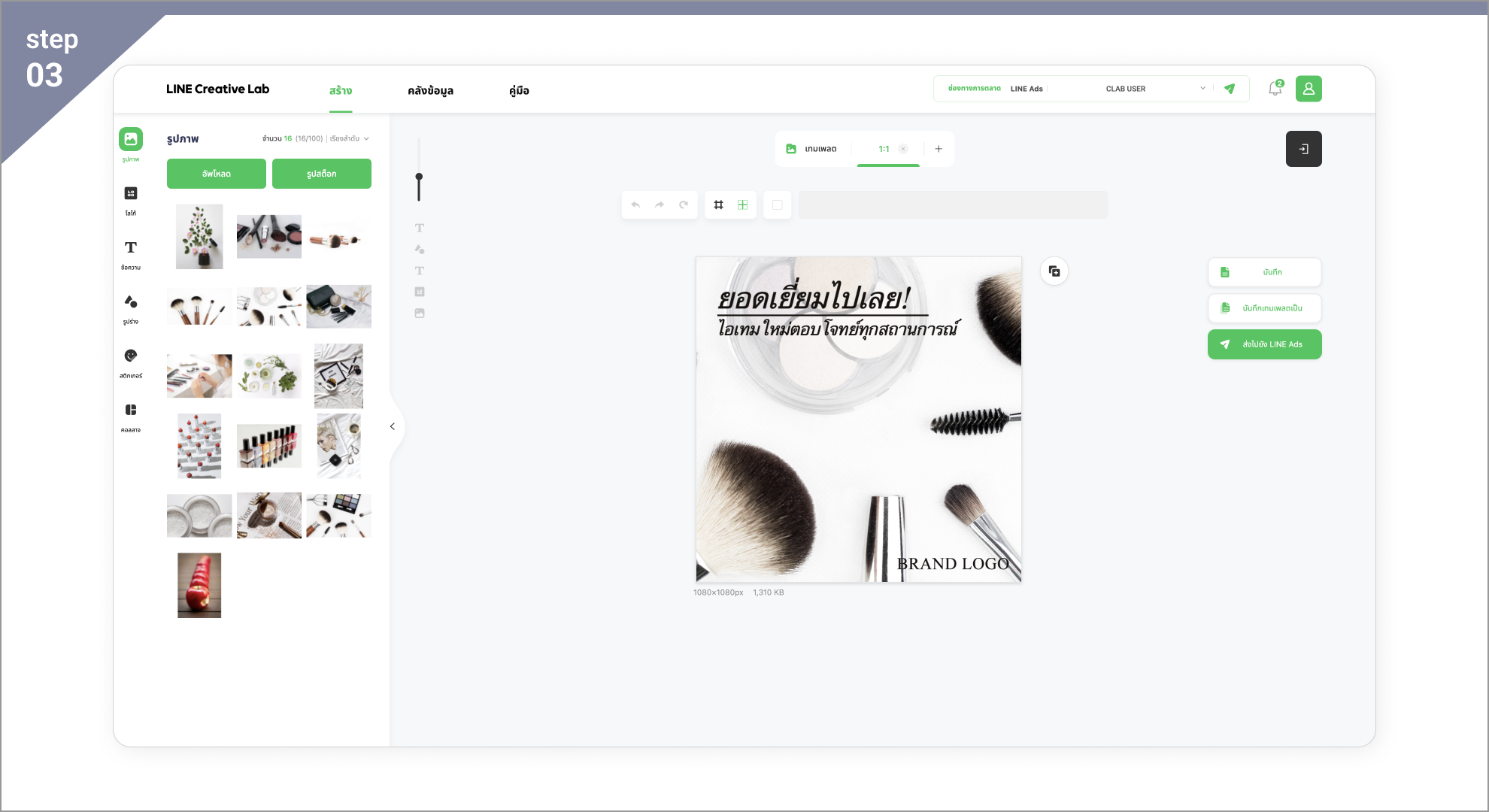This screenshot has width=1489, height=812.
Task: Open the Collage layout tool
Action: click(131, 411)
